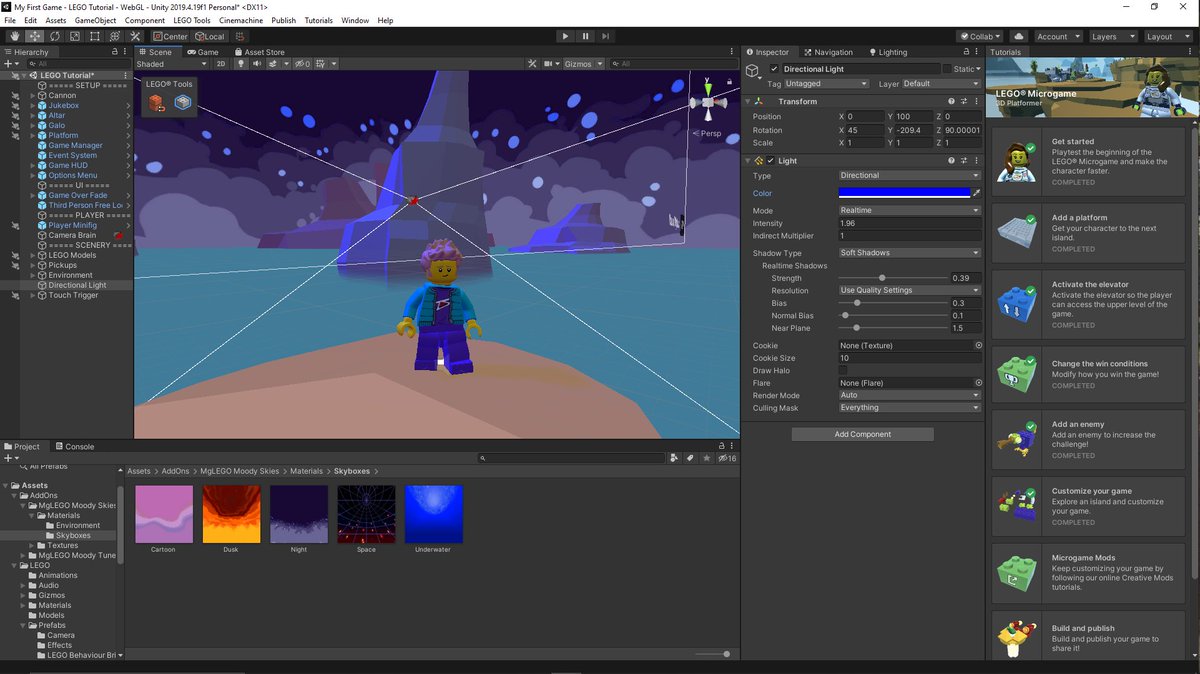Open the Shaded draw mode dropdown

(172, 64)
